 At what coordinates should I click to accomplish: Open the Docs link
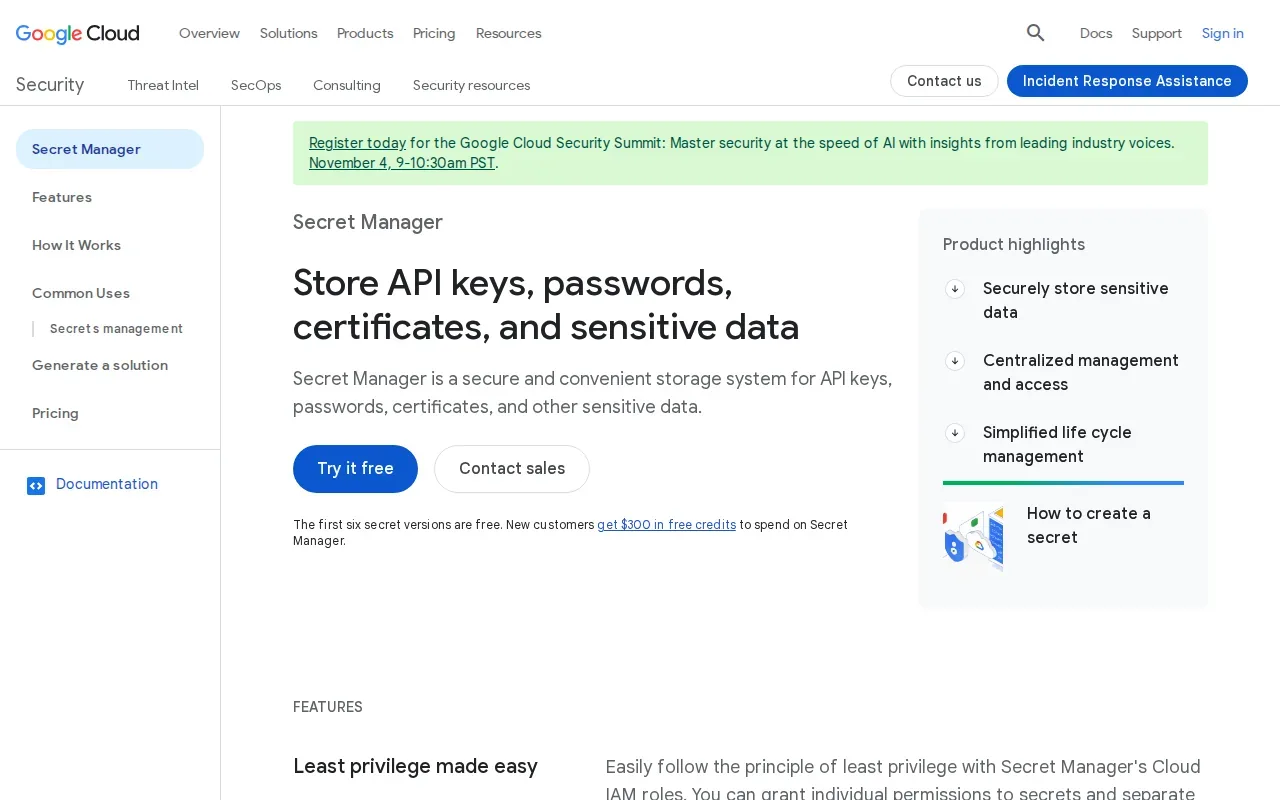tap(1096, 33)
